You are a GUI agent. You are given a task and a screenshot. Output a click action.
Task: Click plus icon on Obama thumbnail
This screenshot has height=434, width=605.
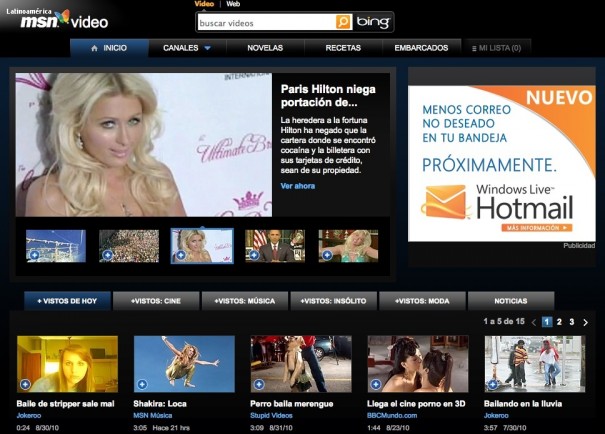pyautogui.click(x=254, y=255)
